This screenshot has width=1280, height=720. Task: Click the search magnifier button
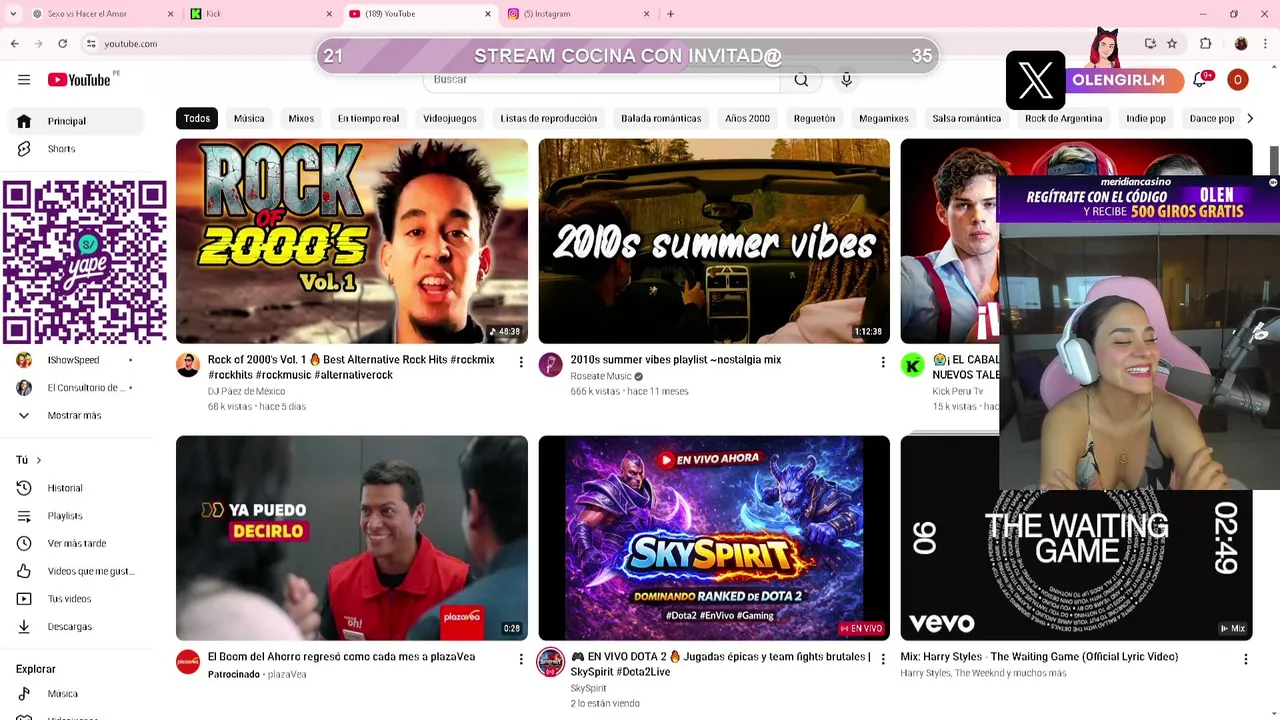pyautogui.click(x=801, y=80)
